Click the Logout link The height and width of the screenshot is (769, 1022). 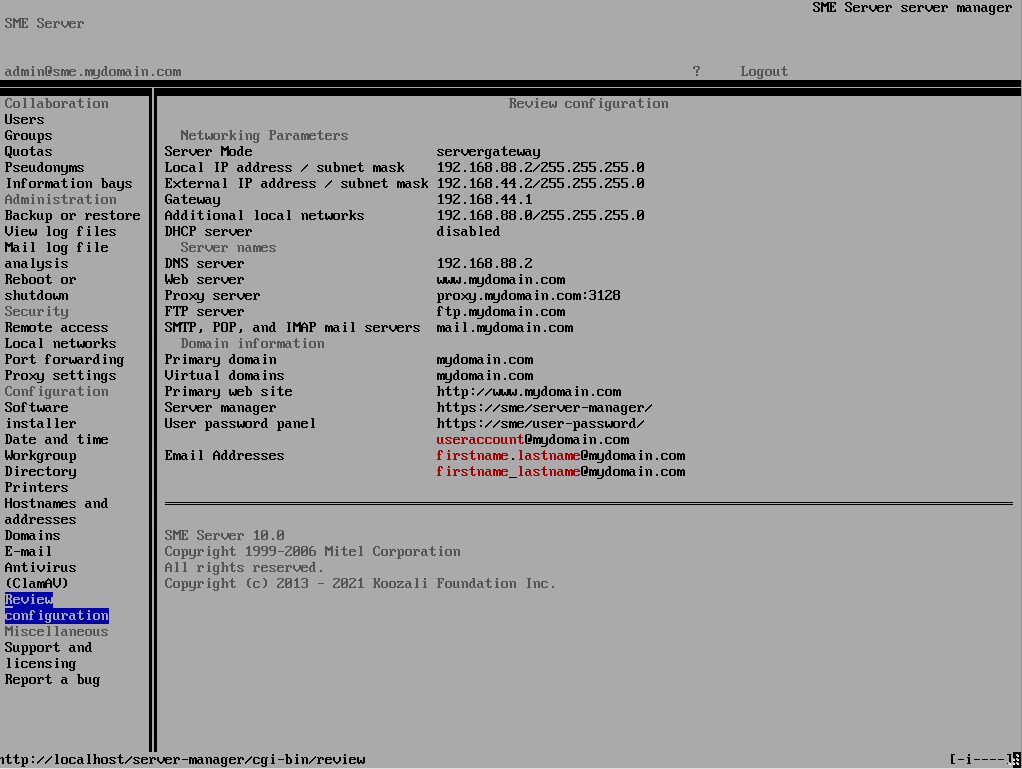pyautogui.click(x=763, y=71)
